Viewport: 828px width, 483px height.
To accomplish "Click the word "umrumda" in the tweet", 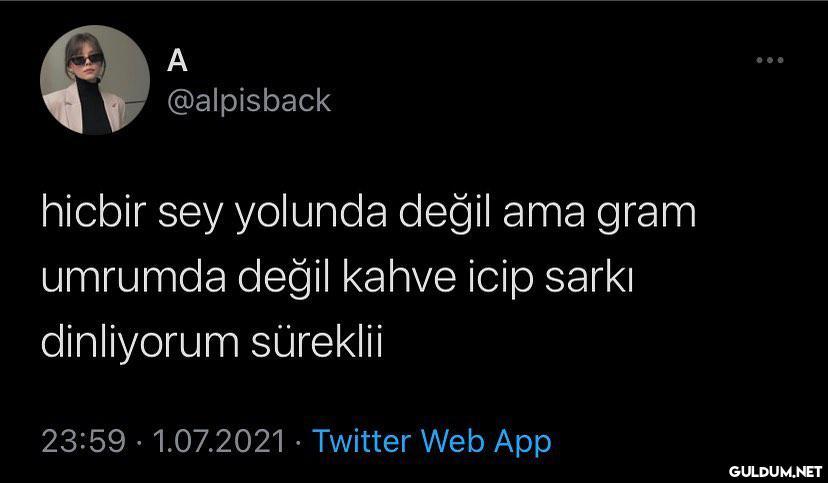I will 134,278.
